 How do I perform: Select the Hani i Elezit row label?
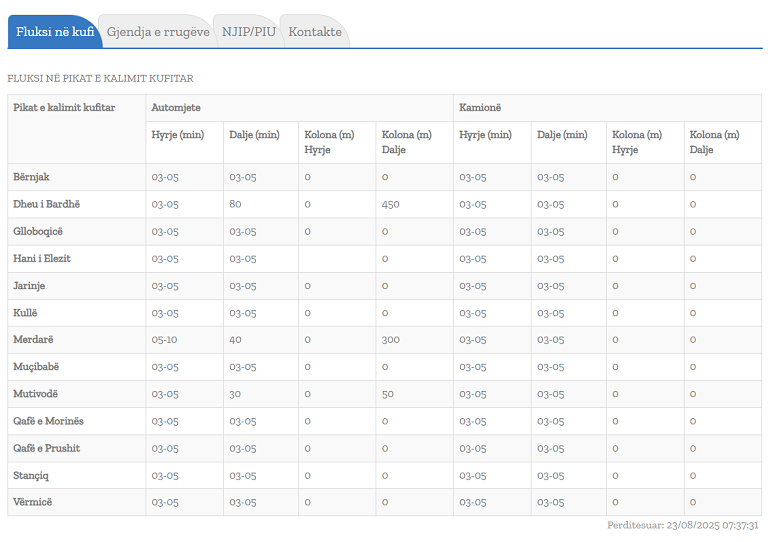click(42, 258)
